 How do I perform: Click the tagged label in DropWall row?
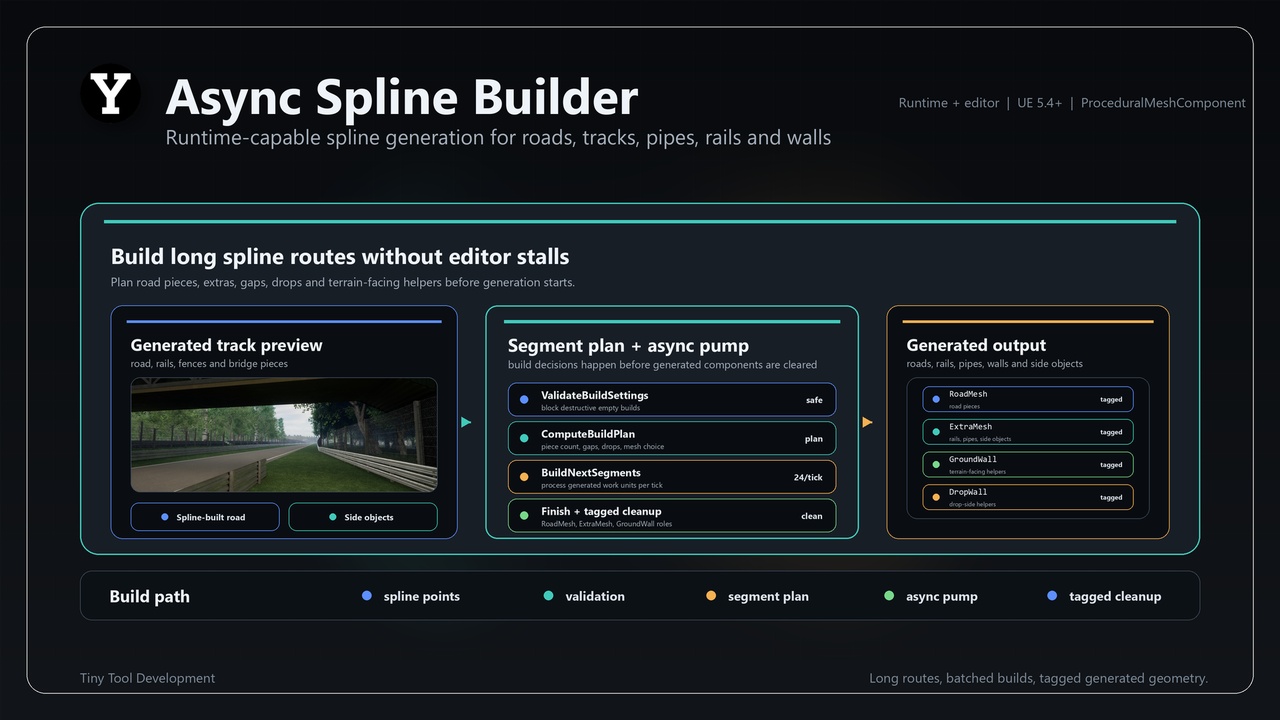click(x=1111, y=497)
